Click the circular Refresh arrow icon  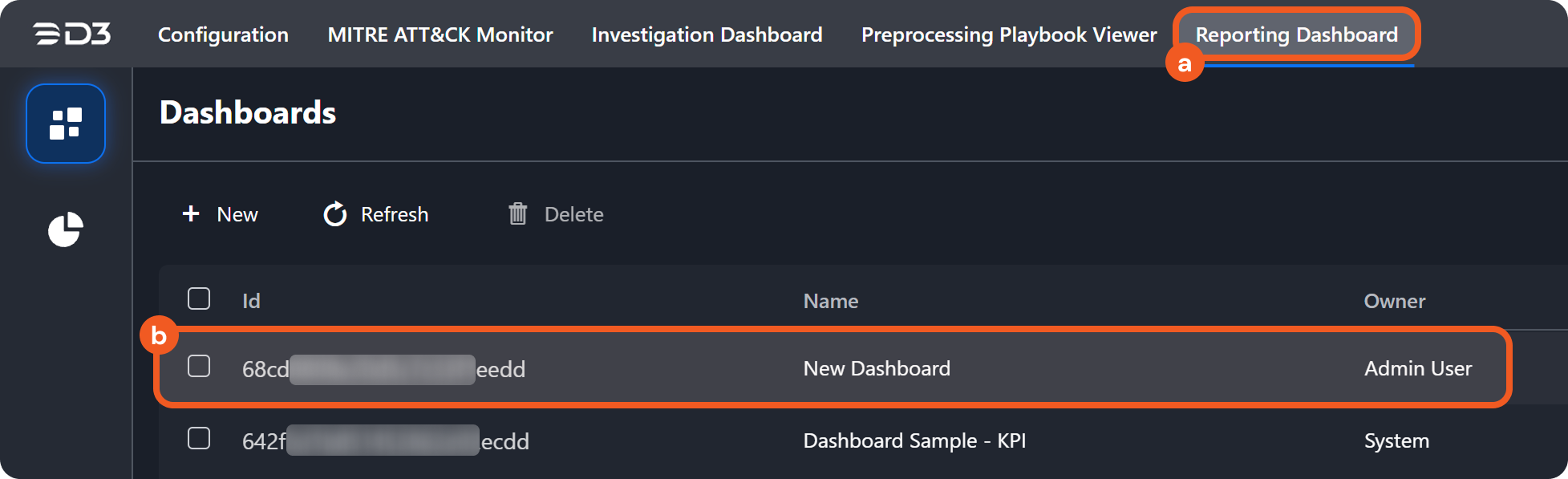pyautogui.click(x=335, y=214)
